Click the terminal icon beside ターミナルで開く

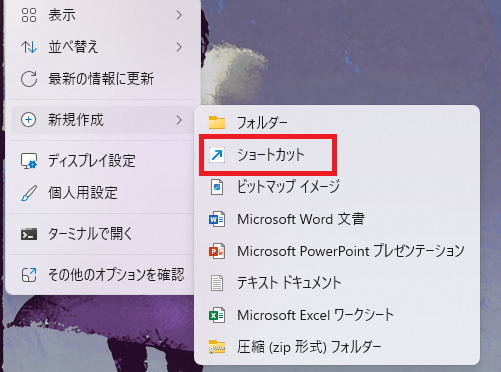pyautogui.click(x=29, y=234)
